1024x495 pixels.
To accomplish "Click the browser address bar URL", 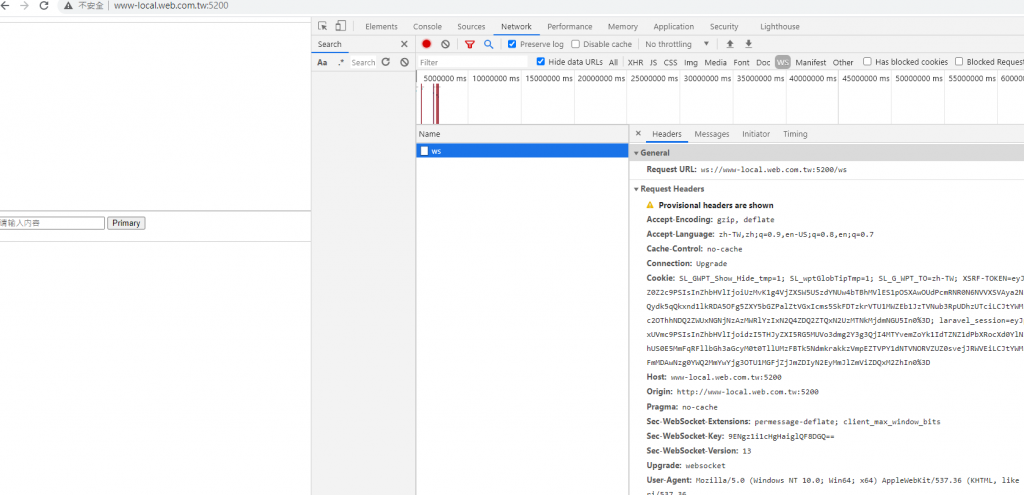I will point(170,6).
